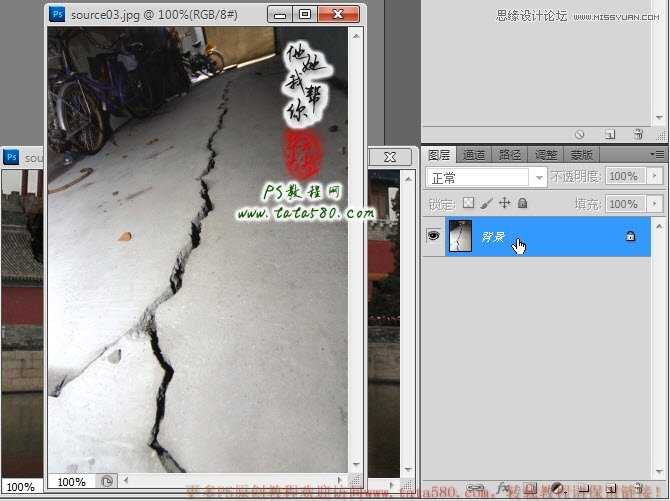Click the lock all padlock icon

coord(522,203)
